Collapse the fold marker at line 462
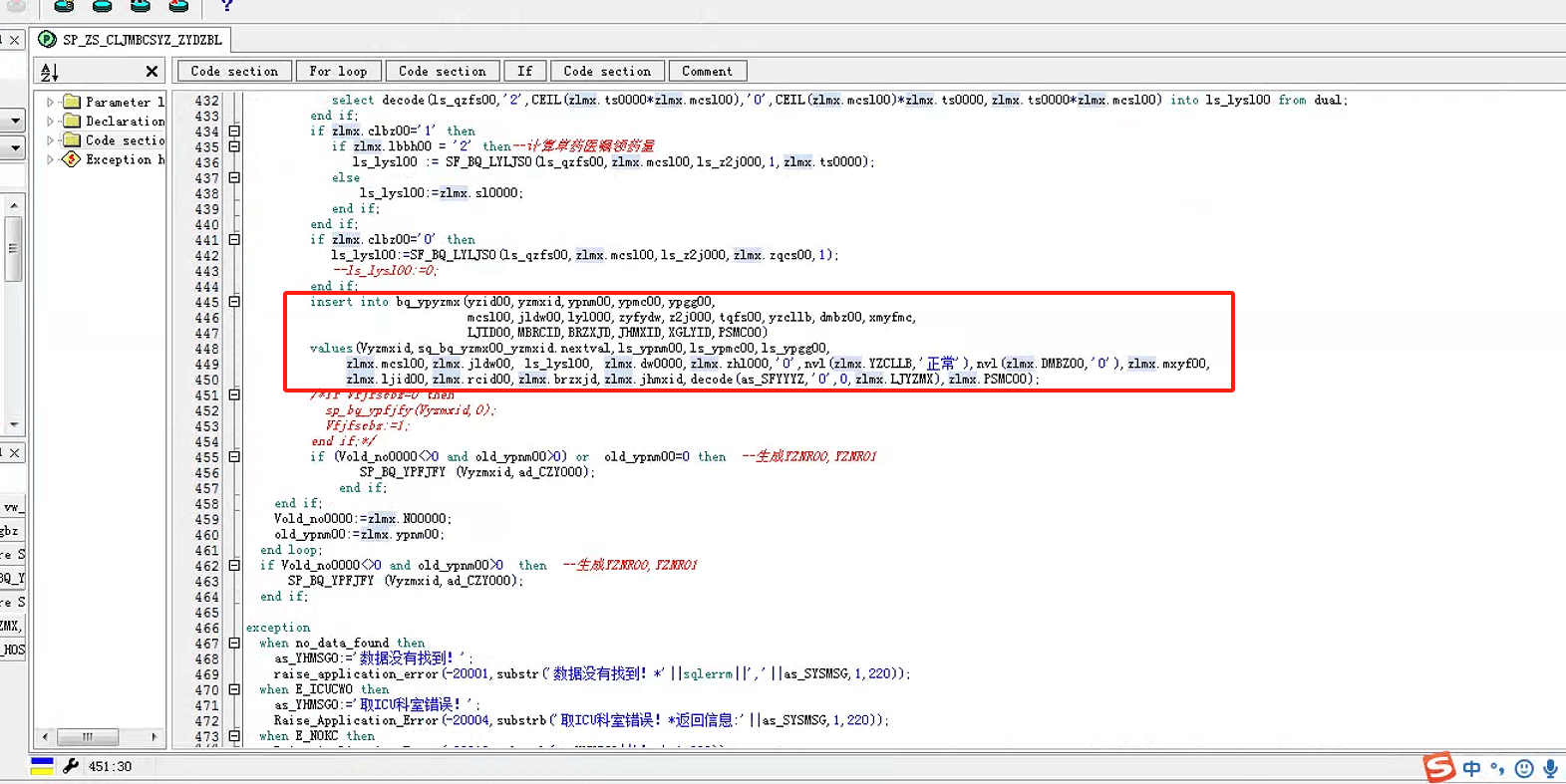 coord(234,566)
